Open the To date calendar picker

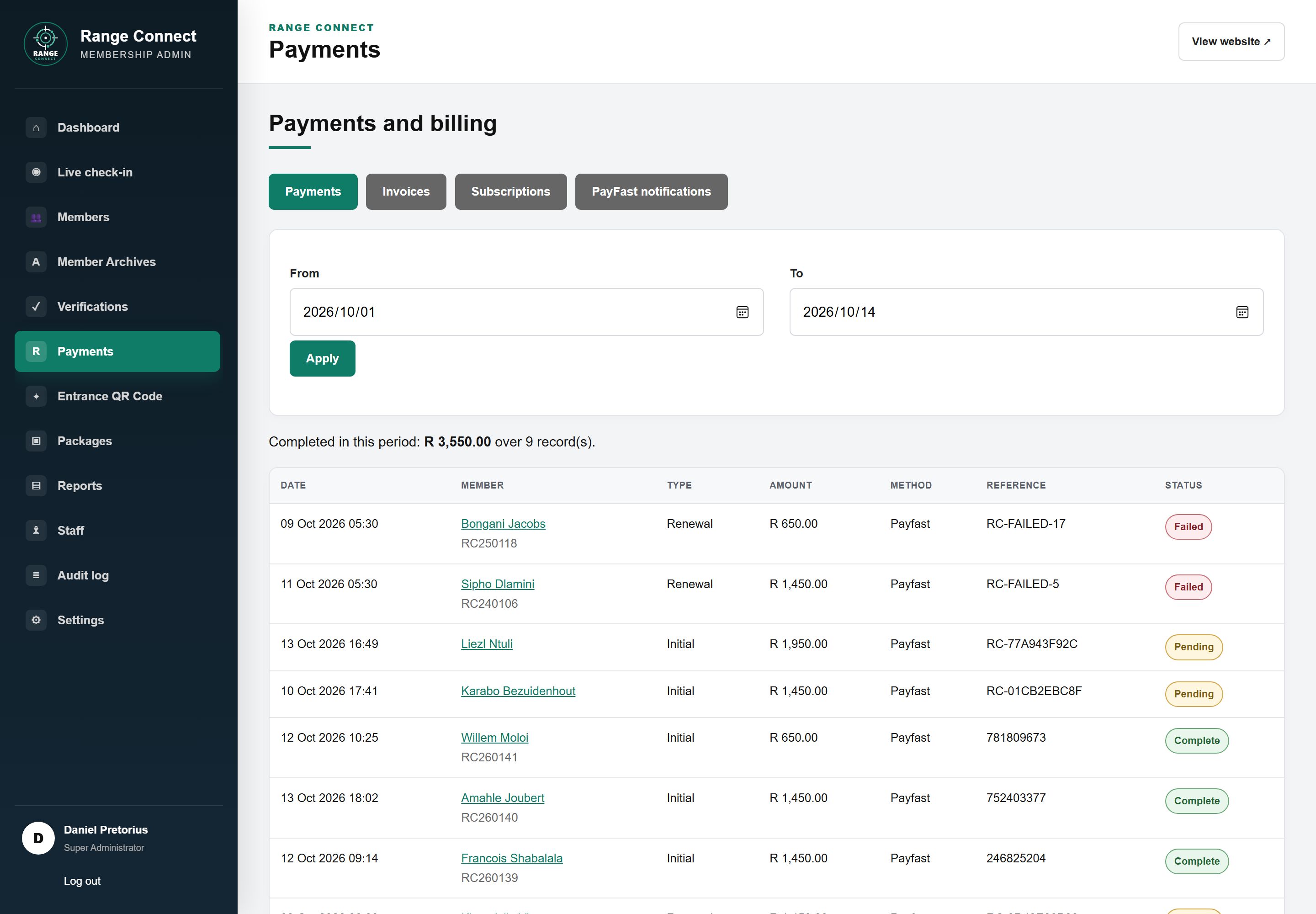pos(1242,312)
